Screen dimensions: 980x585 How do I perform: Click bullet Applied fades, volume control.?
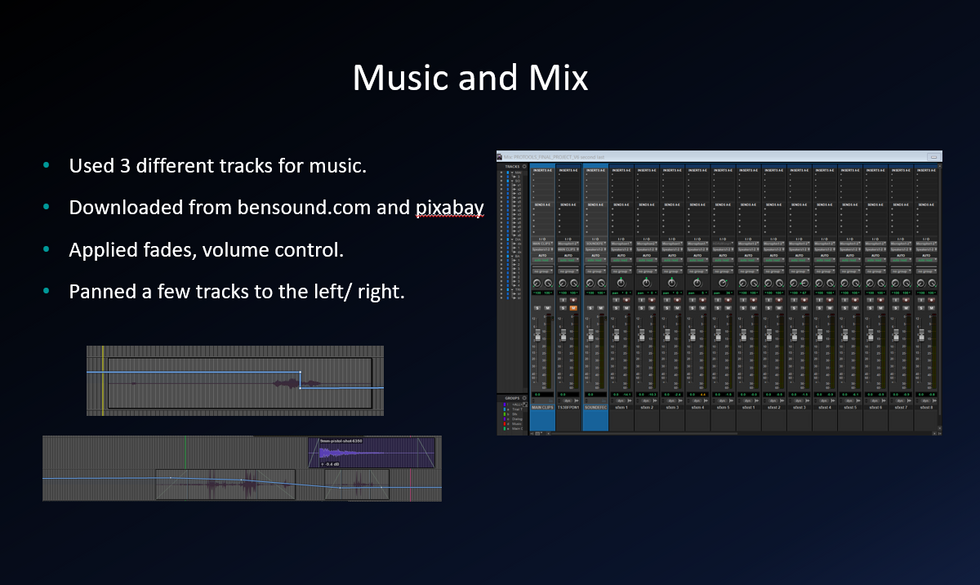[x=206, y=249]
